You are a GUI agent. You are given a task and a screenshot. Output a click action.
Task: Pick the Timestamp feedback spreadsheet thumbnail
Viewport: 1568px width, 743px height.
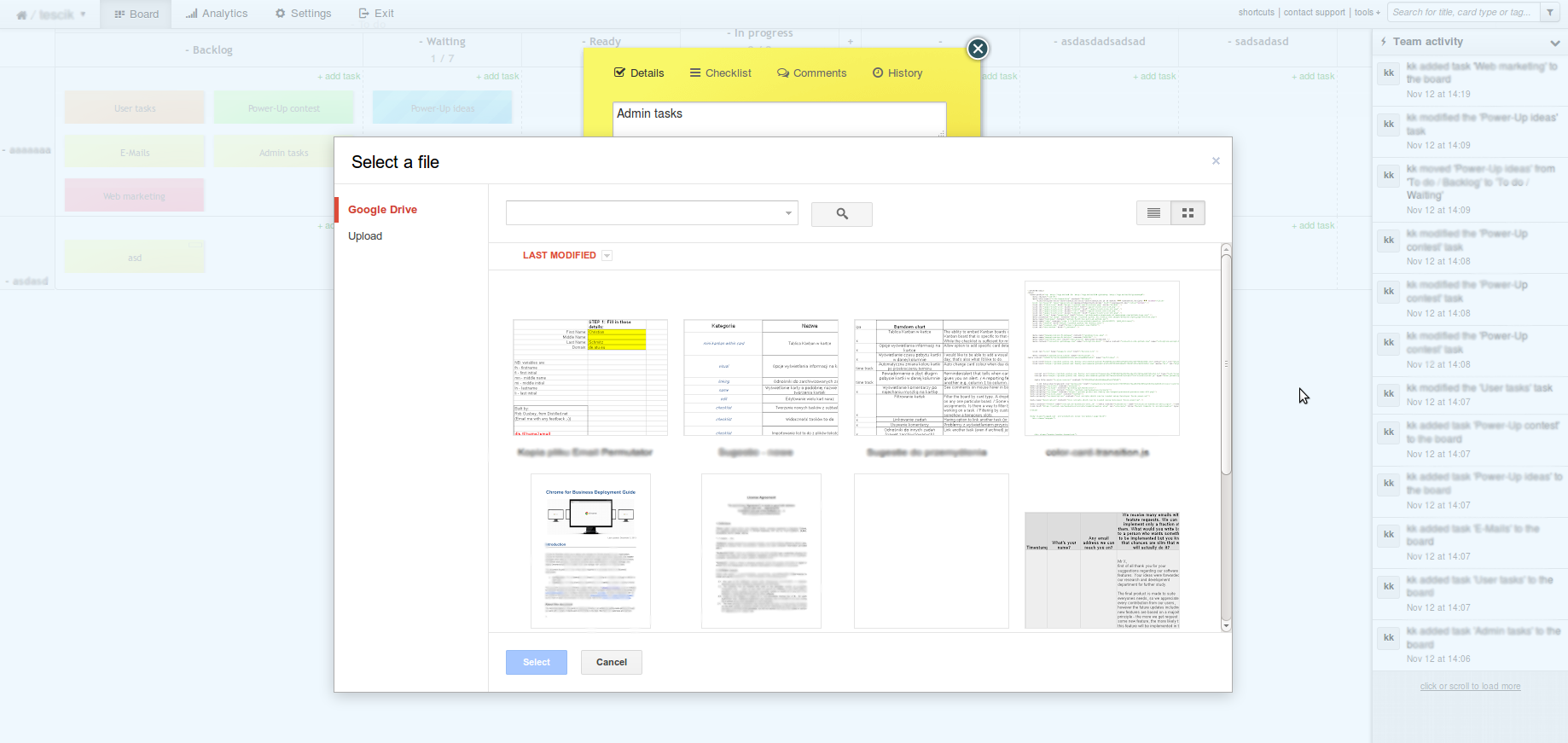(x=1102, y=570)
